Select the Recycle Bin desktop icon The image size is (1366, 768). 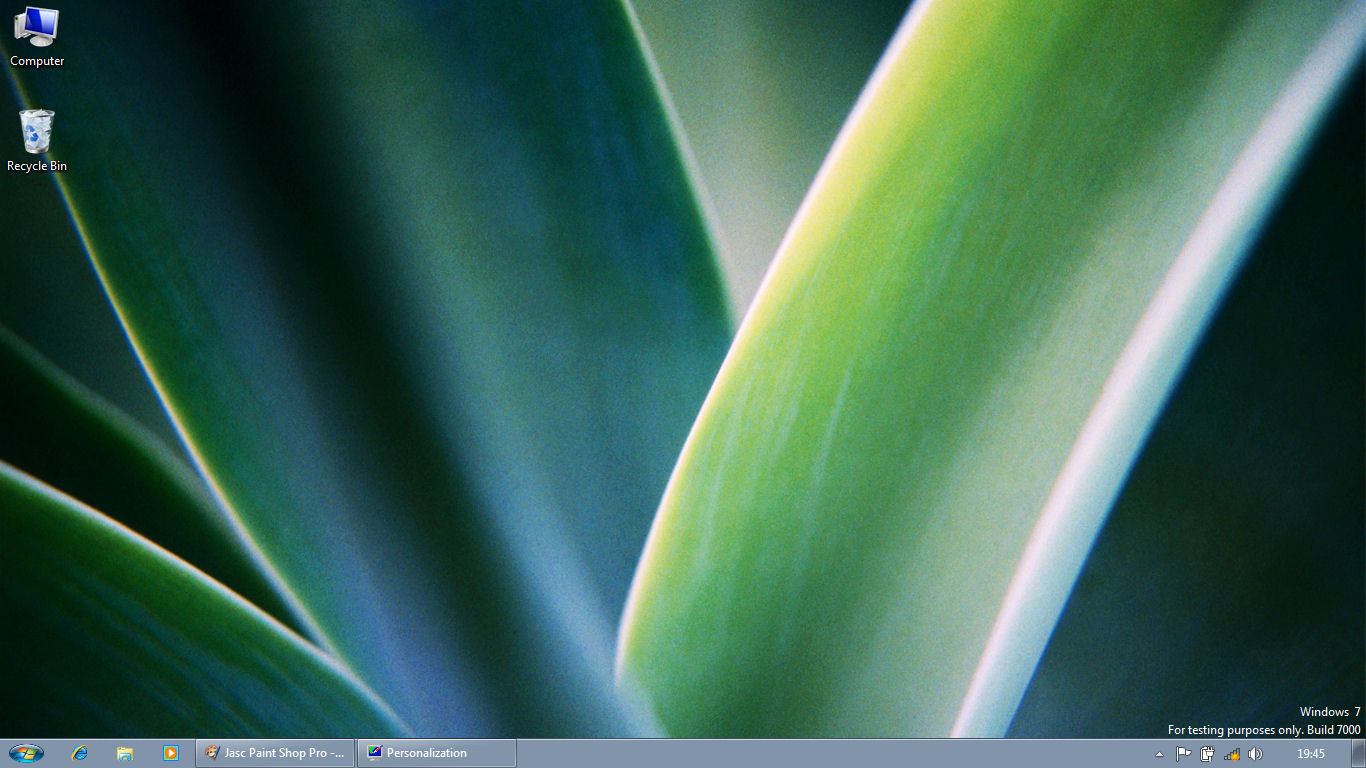36,131
